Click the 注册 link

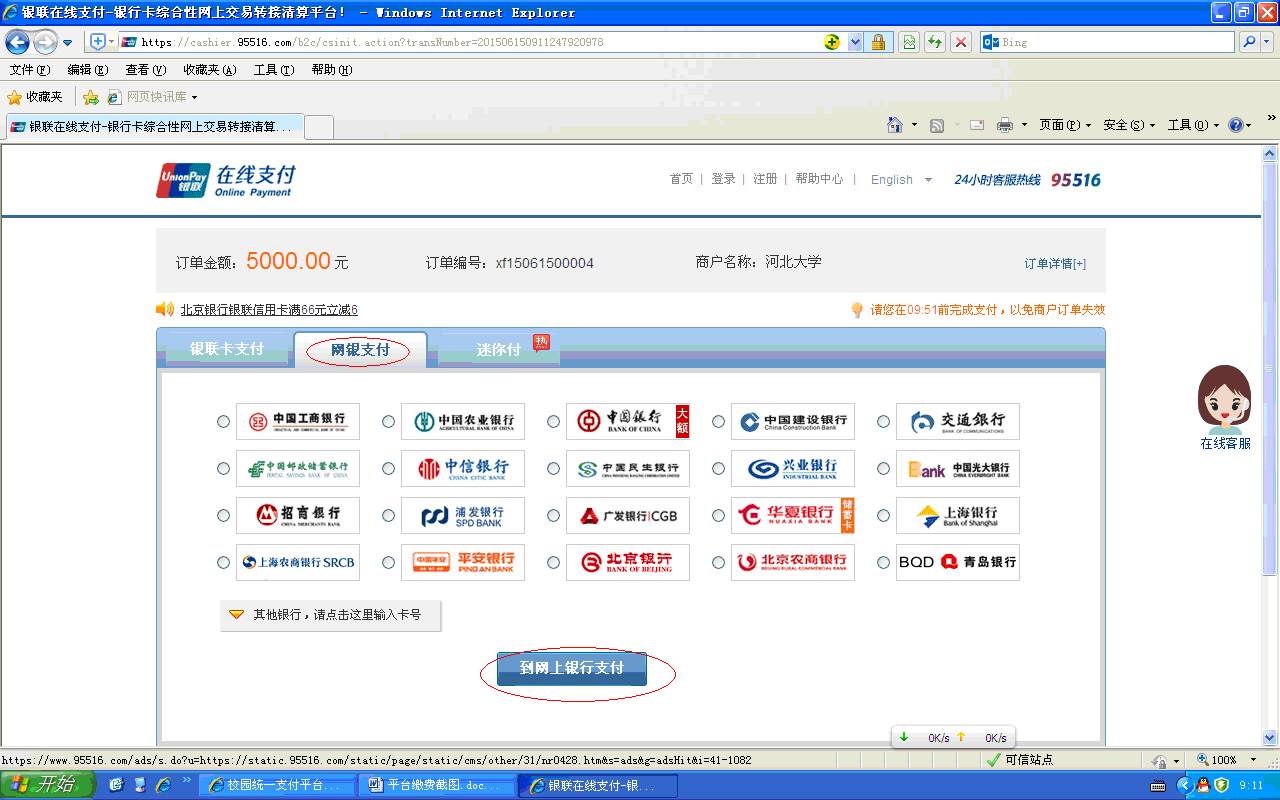765,179
